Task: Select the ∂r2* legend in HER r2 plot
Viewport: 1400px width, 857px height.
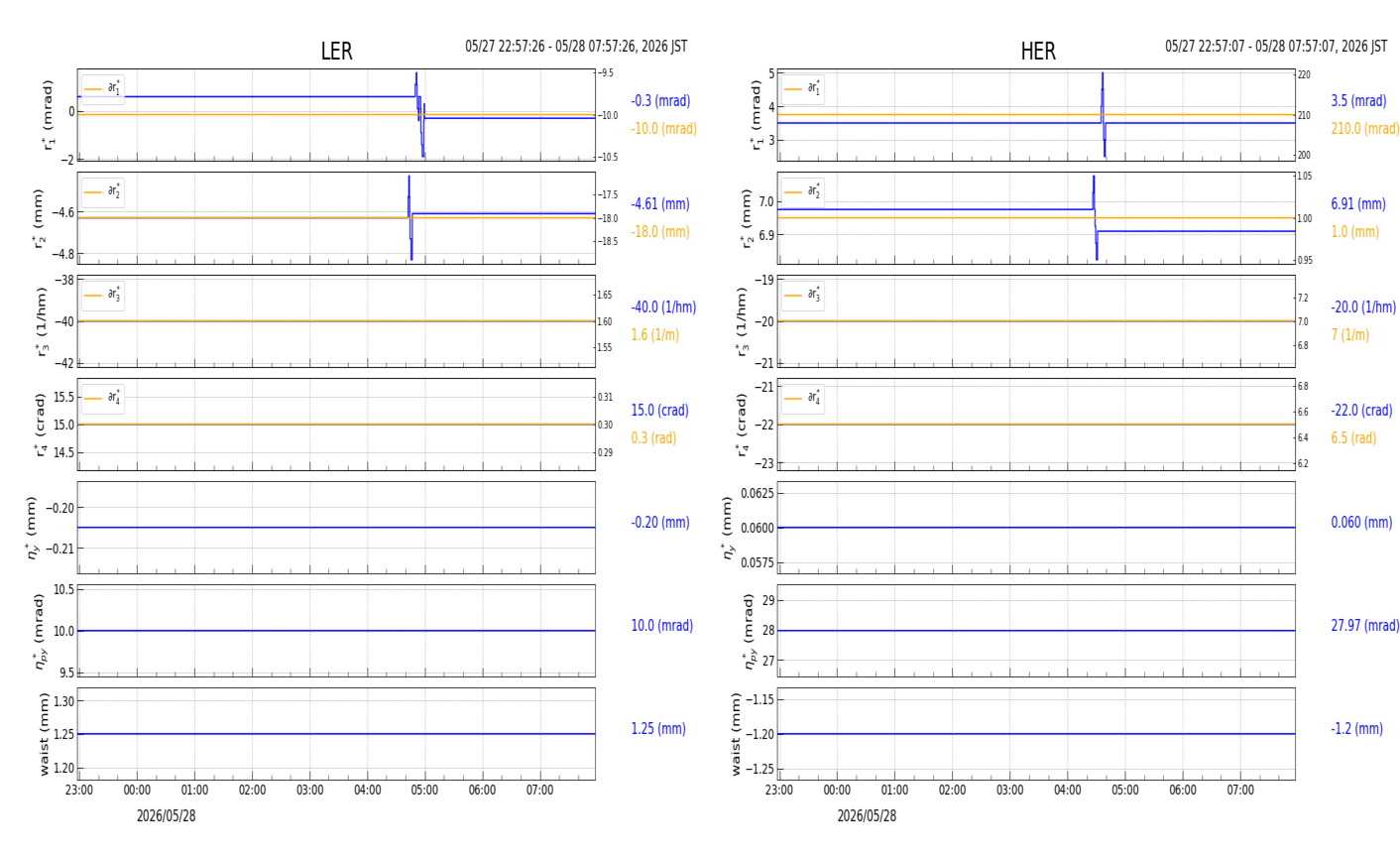Action: point(802,191)
